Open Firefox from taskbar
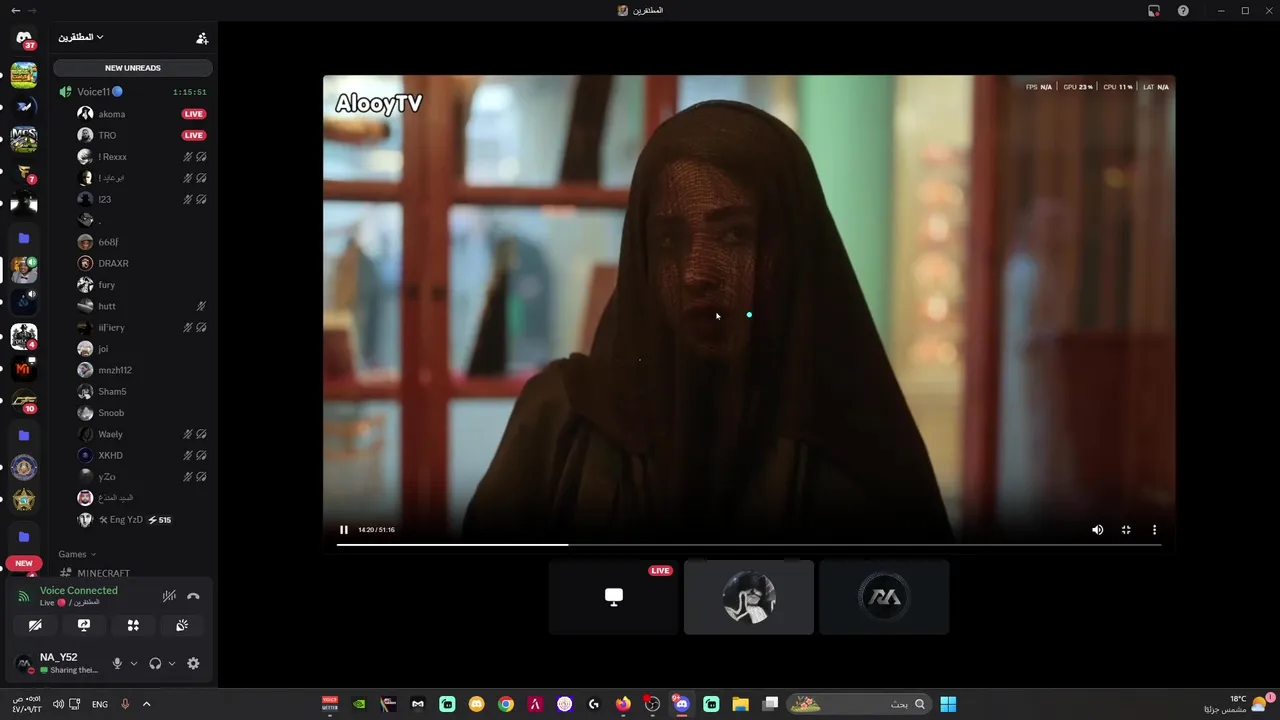 click(624, 704)
